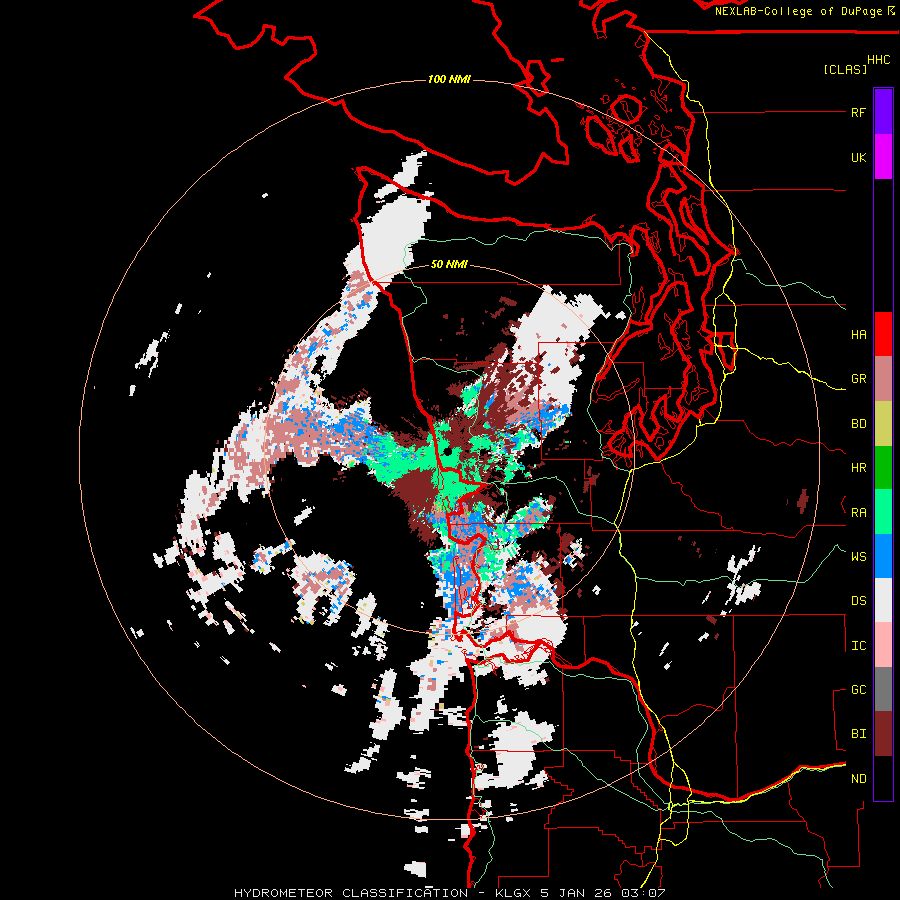Click the BD yellow legend swatch

883,424
